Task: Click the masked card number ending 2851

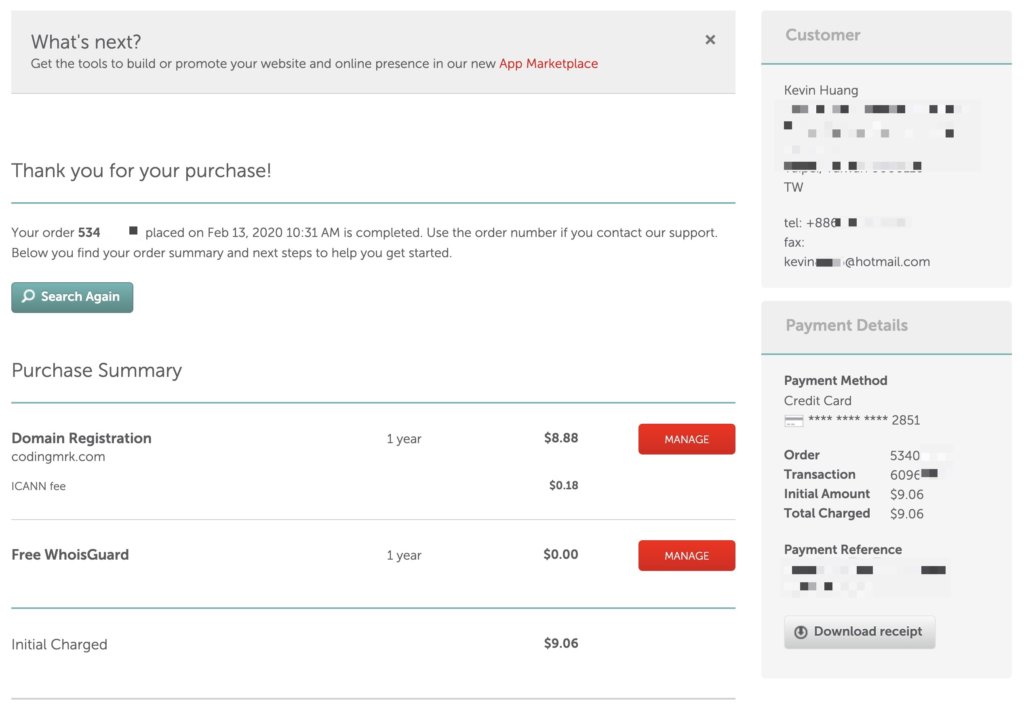Action: (x=864, y=420)
